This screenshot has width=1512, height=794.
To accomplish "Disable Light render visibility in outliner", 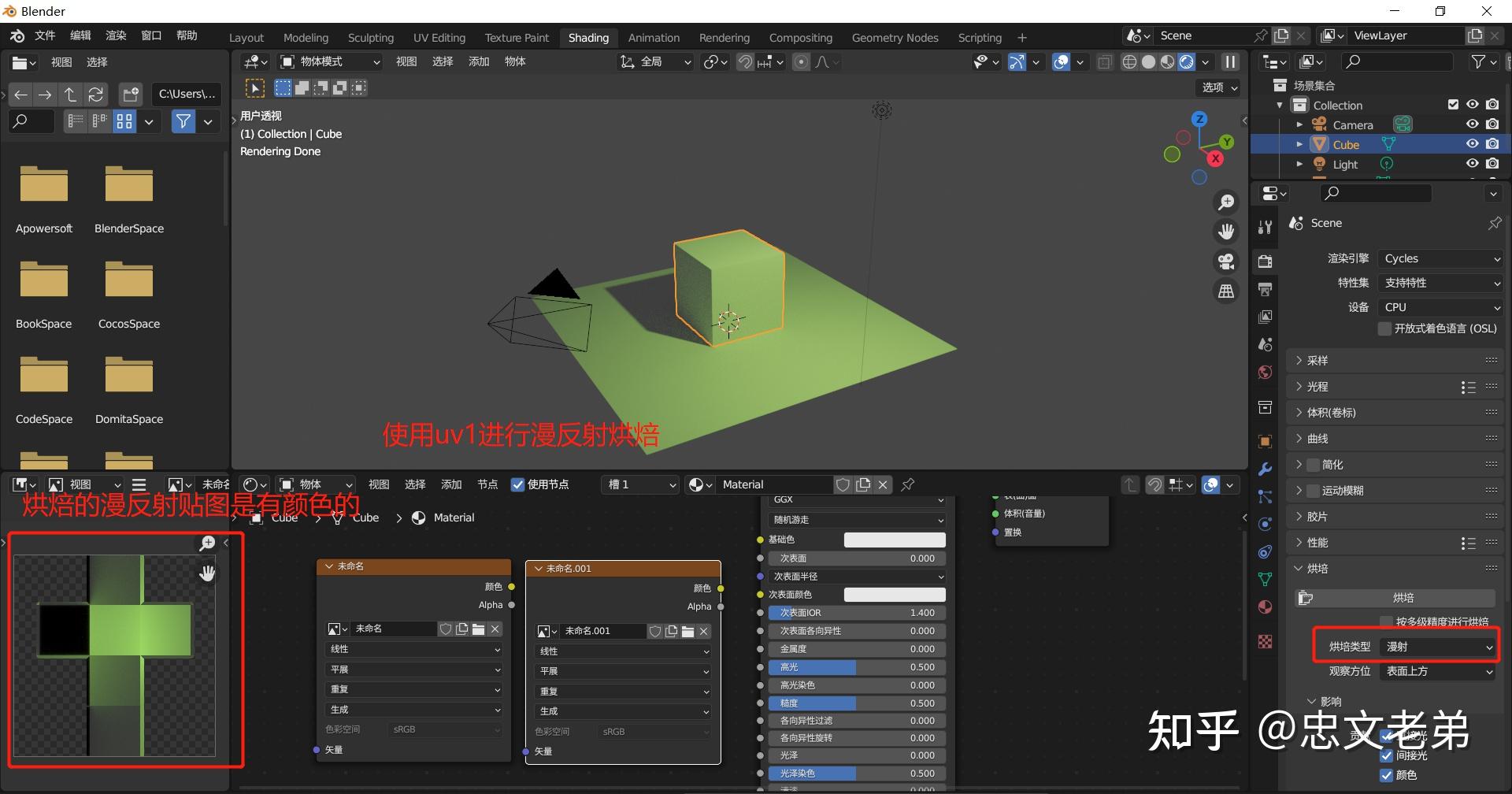I will (x=1492, y=163).
